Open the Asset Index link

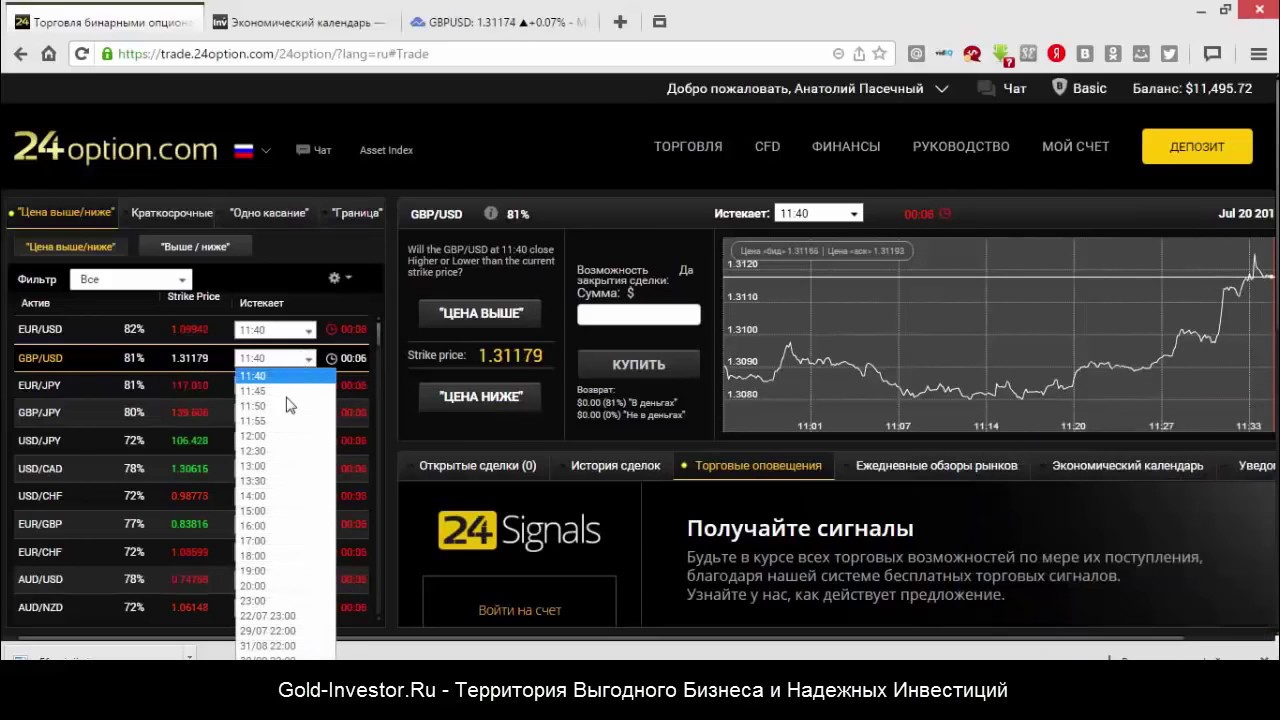386,150
